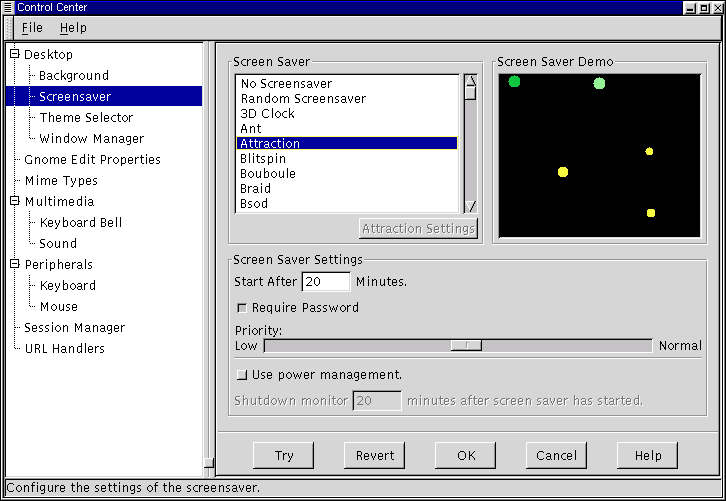Collapse the Peripherals tree node

pos(14,264)
